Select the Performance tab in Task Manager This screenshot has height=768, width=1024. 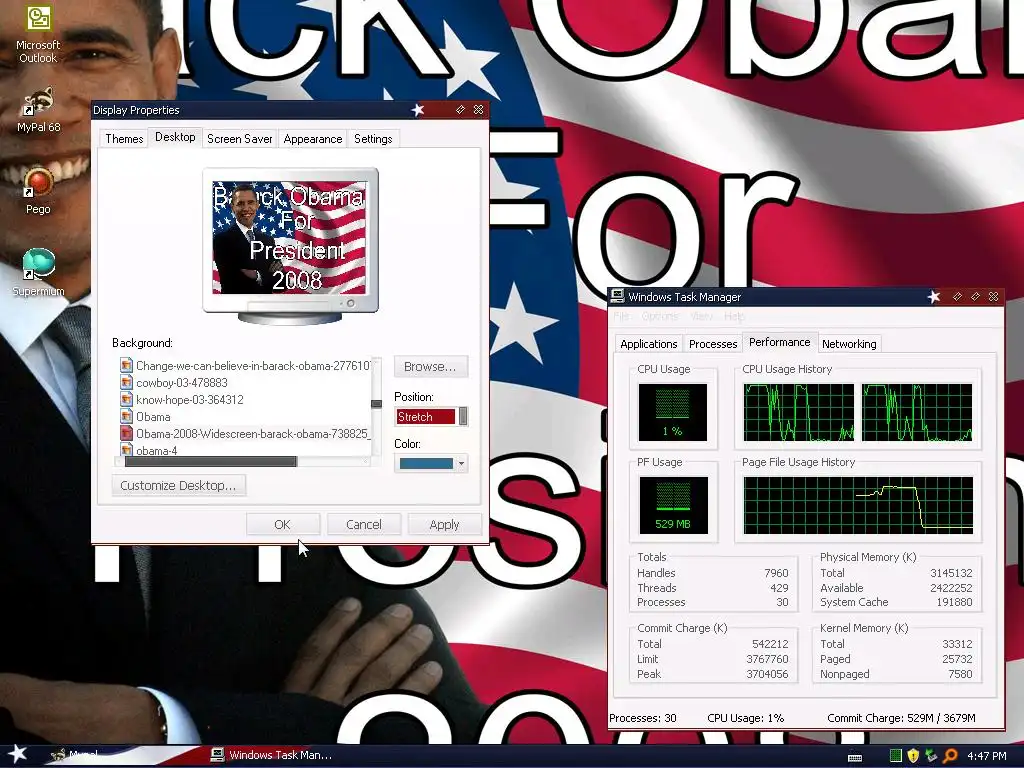coord(779,342)
